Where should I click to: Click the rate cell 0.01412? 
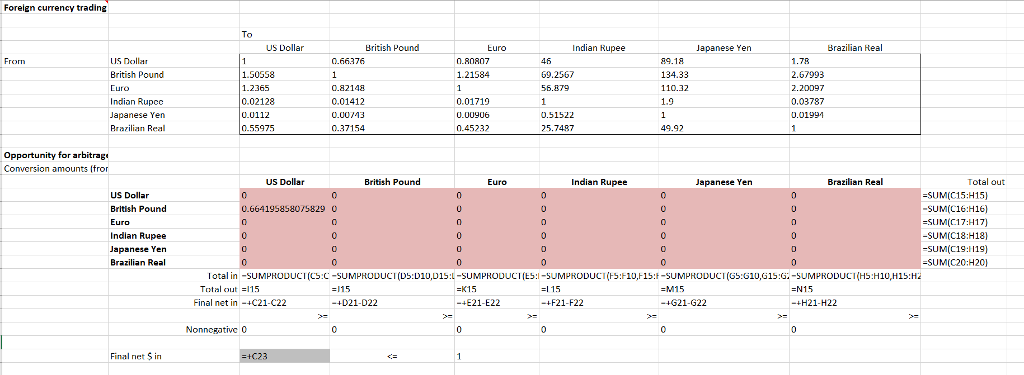(x=392, y=101)
